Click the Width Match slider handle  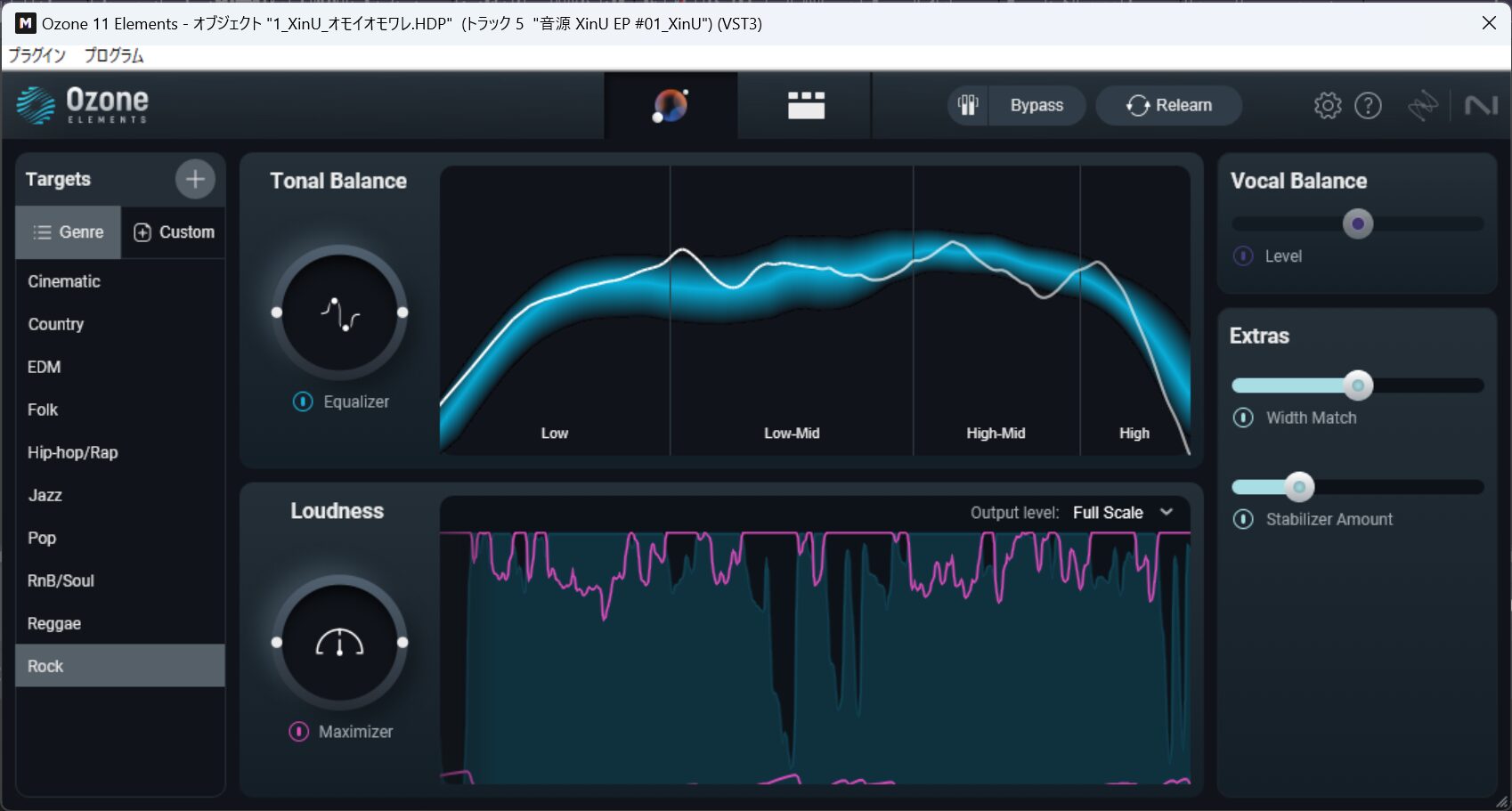1358,385
